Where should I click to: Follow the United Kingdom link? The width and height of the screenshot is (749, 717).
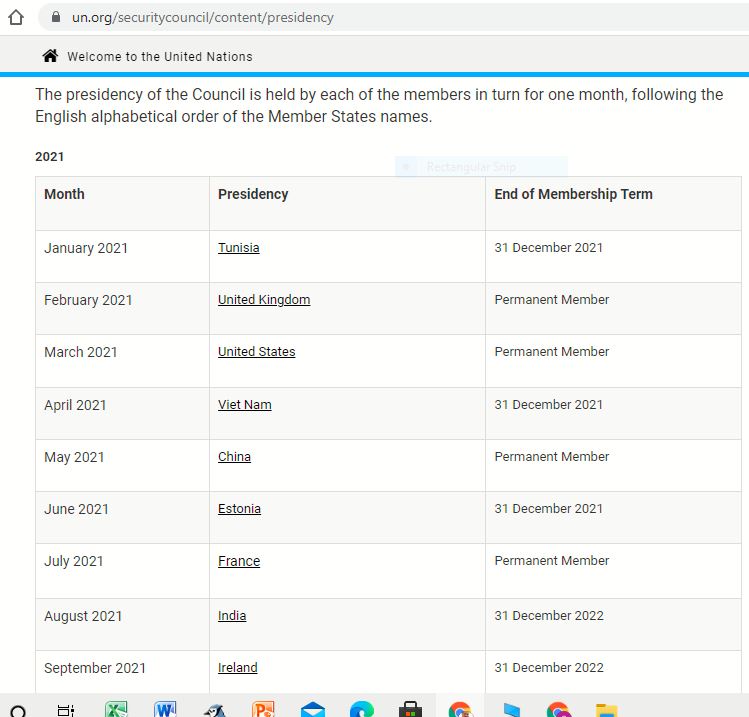[264, 300]
